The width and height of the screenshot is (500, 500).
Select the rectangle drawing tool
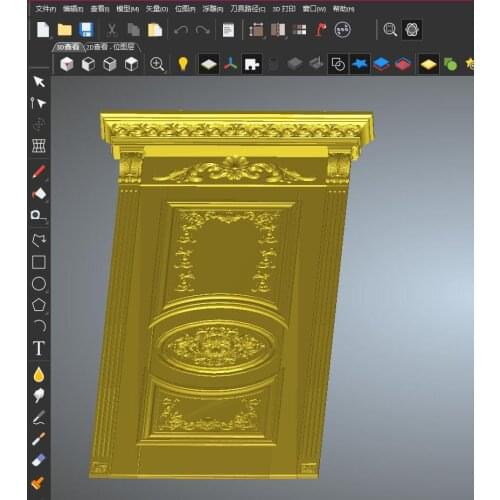tap(39, 262)
